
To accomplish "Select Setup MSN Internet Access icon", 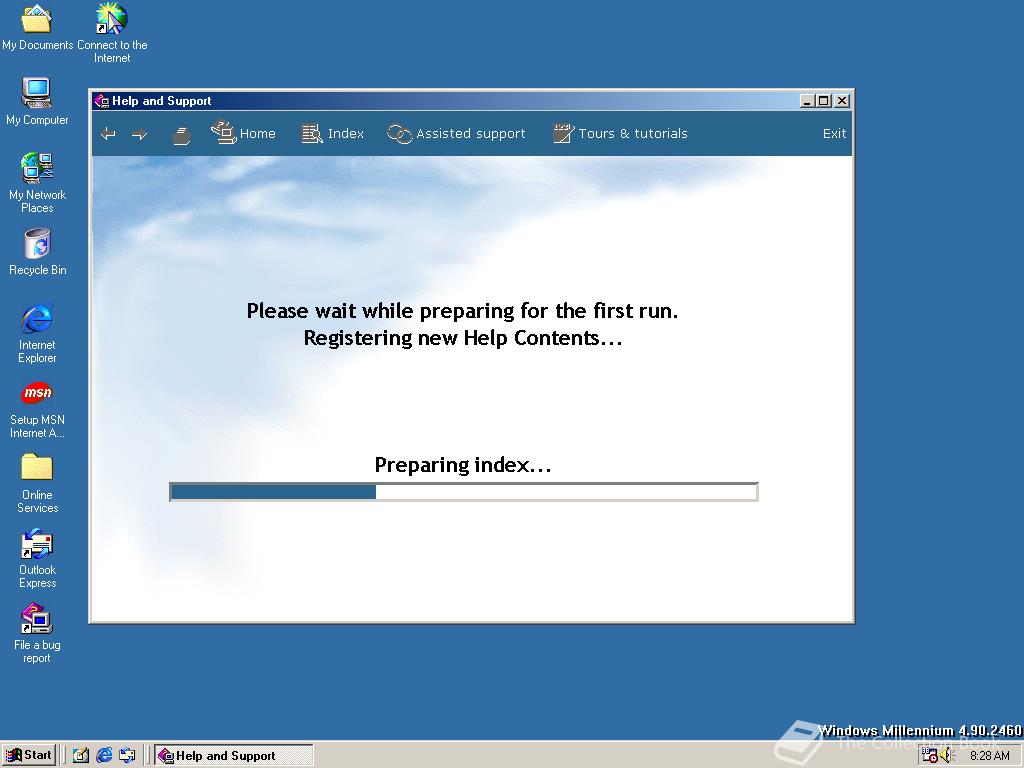I will pos(37,409).
